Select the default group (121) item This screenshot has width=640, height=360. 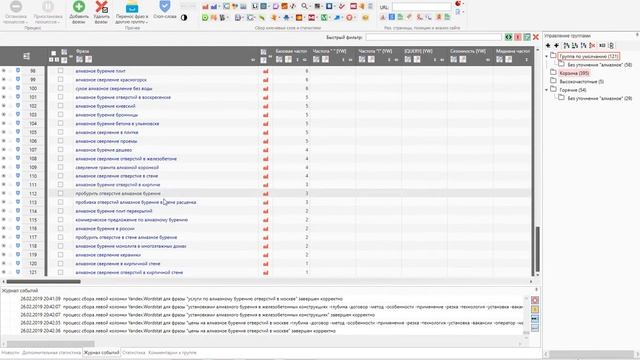pyautogui.click(x=589, y=56)
